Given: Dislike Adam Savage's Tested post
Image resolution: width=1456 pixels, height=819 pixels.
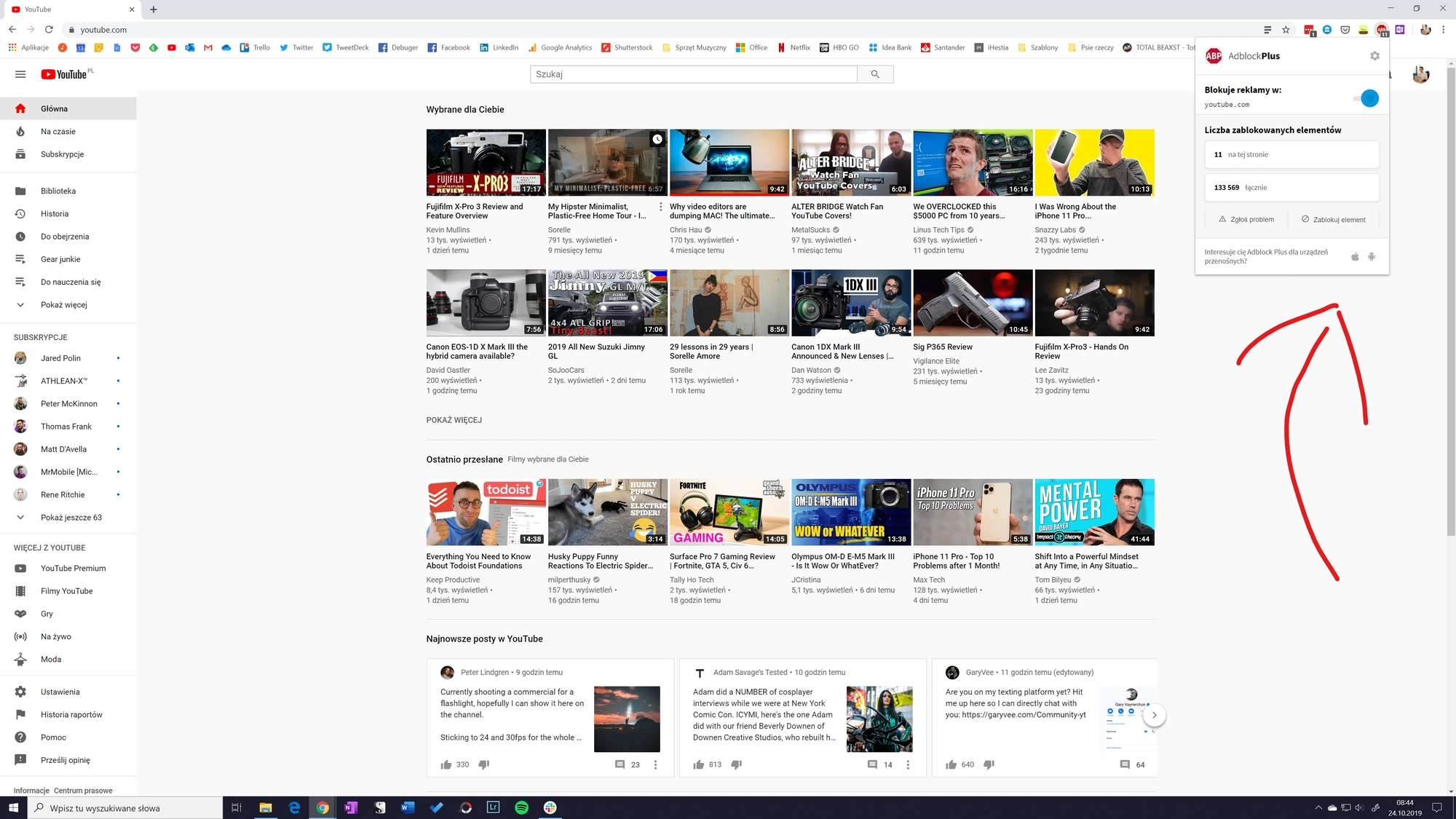Looking at the screenshot, I should coord(736,764).
